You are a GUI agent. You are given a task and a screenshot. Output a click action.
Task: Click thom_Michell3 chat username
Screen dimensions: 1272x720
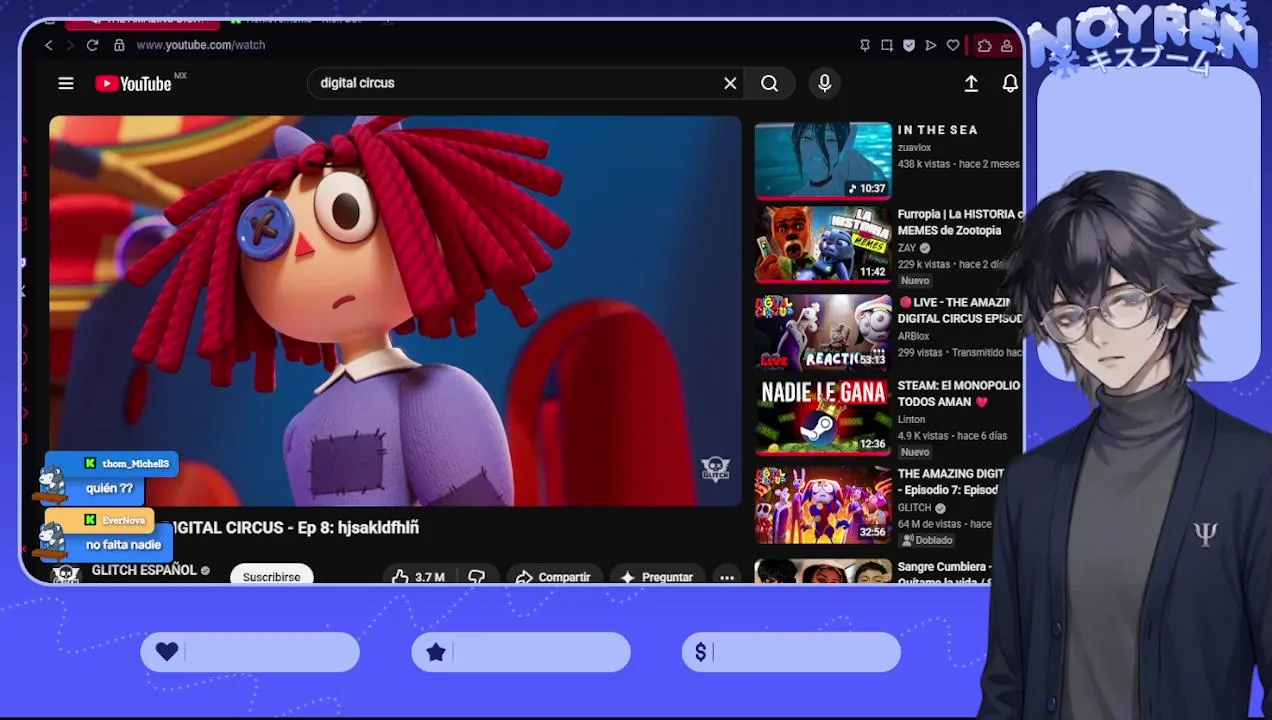coord(135,464)
